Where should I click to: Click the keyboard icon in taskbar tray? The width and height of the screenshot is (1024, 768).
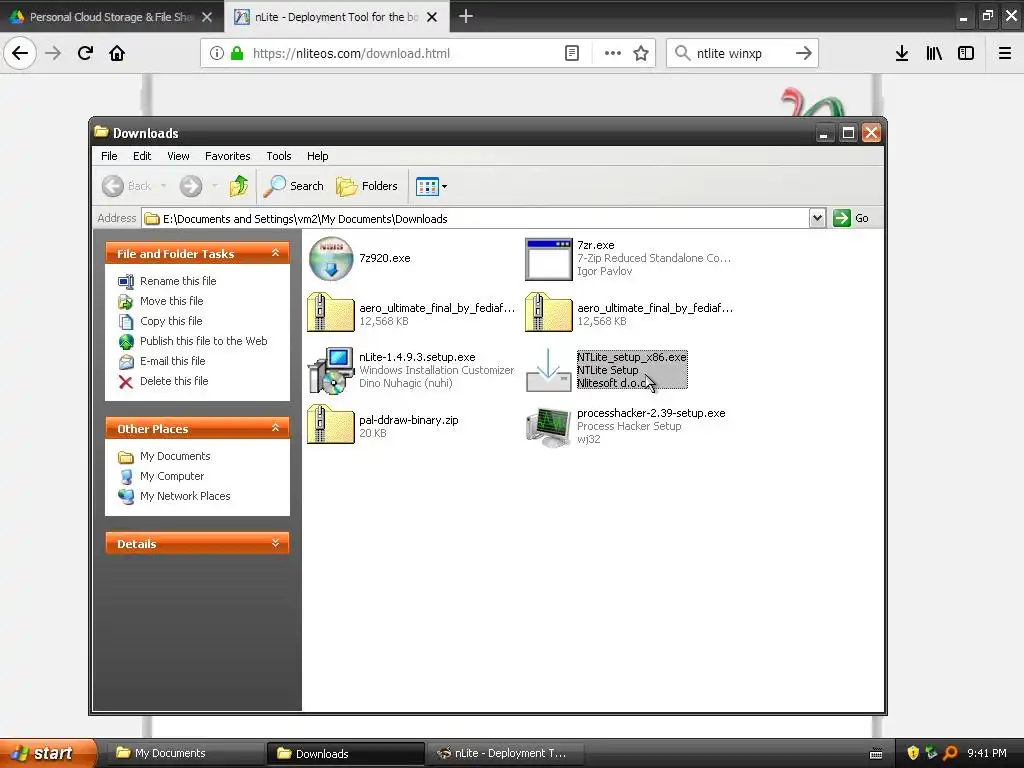point(876,754)
